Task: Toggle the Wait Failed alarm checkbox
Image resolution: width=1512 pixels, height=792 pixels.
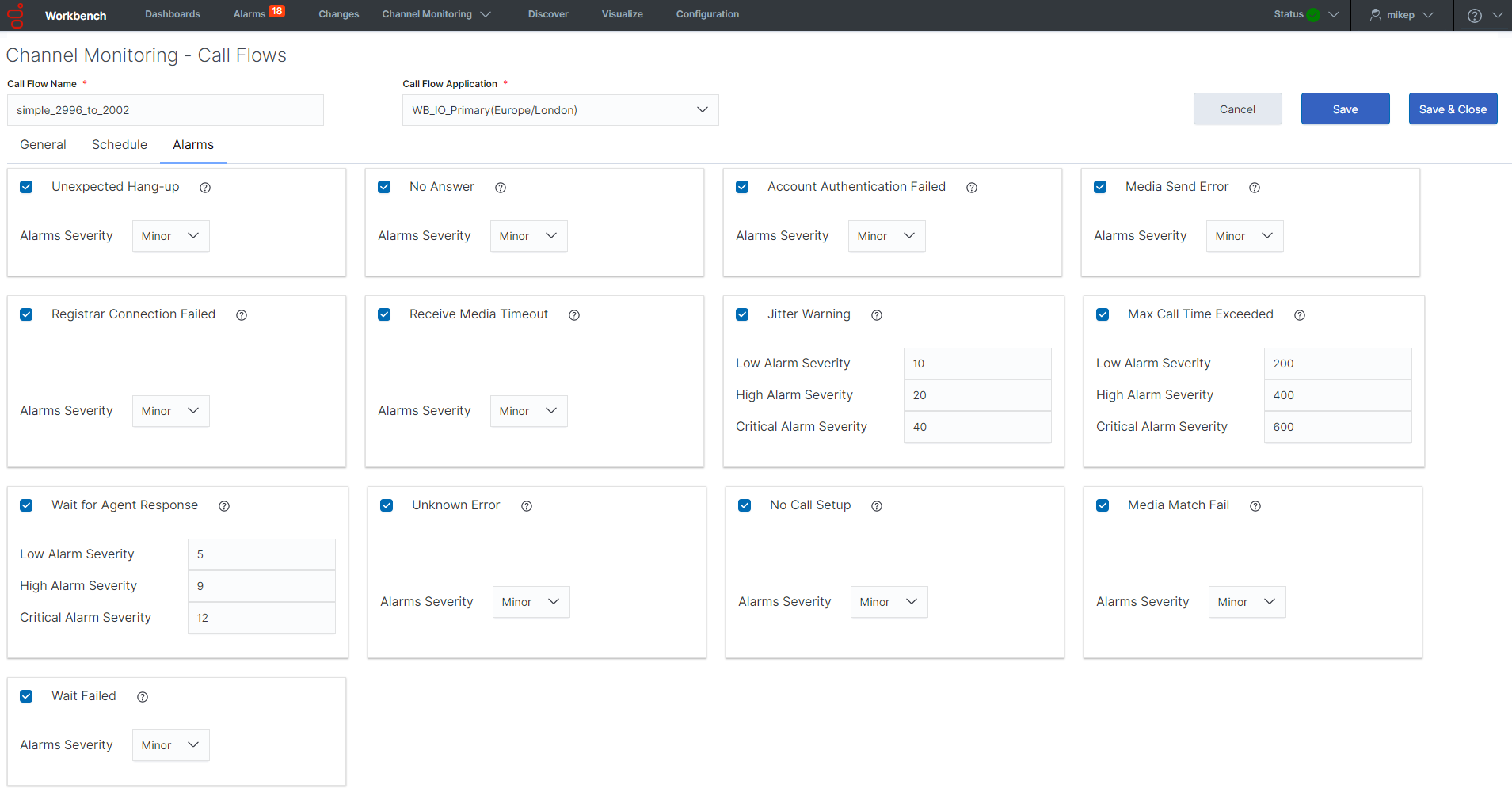Action: point(26,696)
